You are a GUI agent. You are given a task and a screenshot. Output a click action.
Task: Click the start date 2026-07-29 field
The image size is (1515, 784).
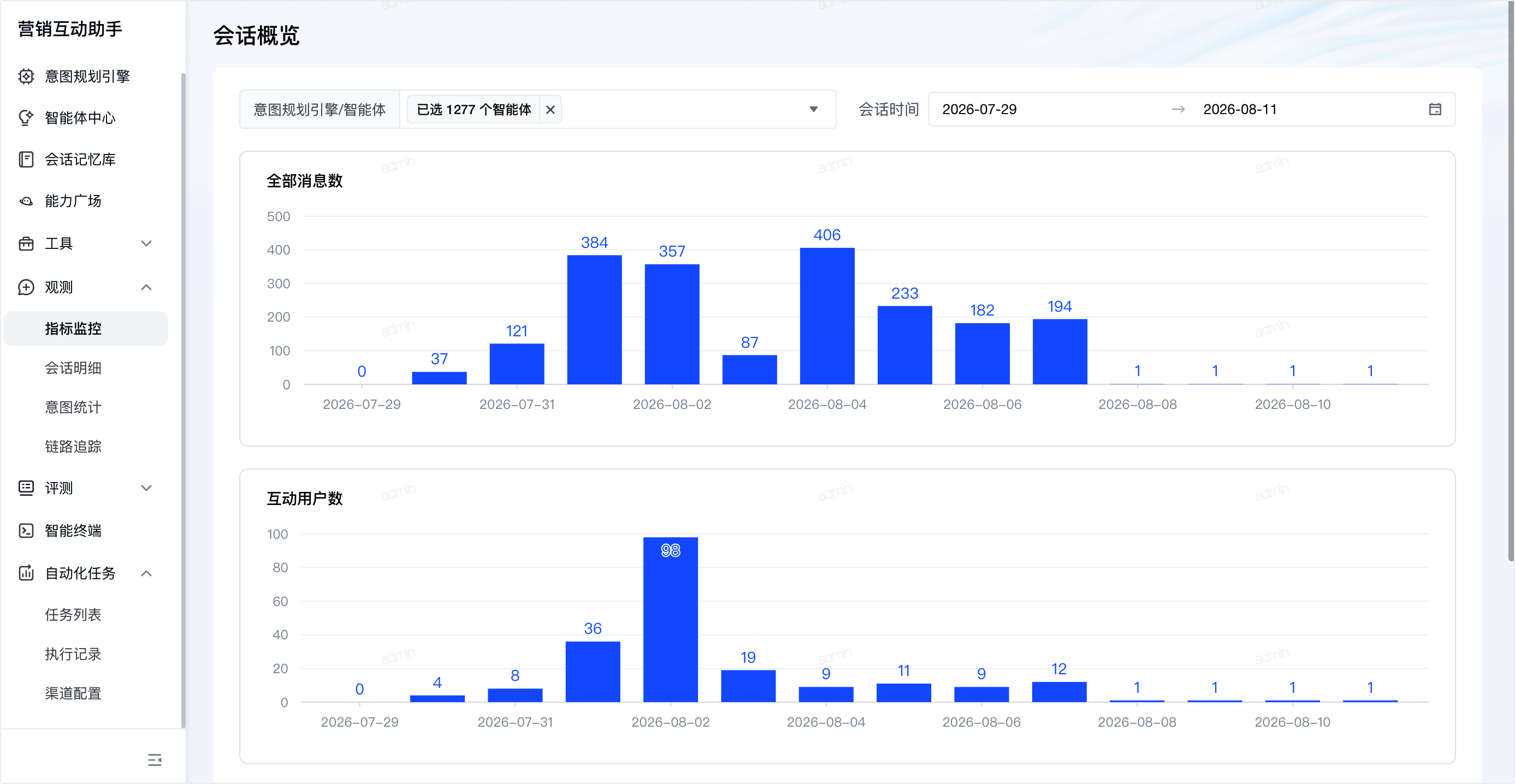point(979,109)
